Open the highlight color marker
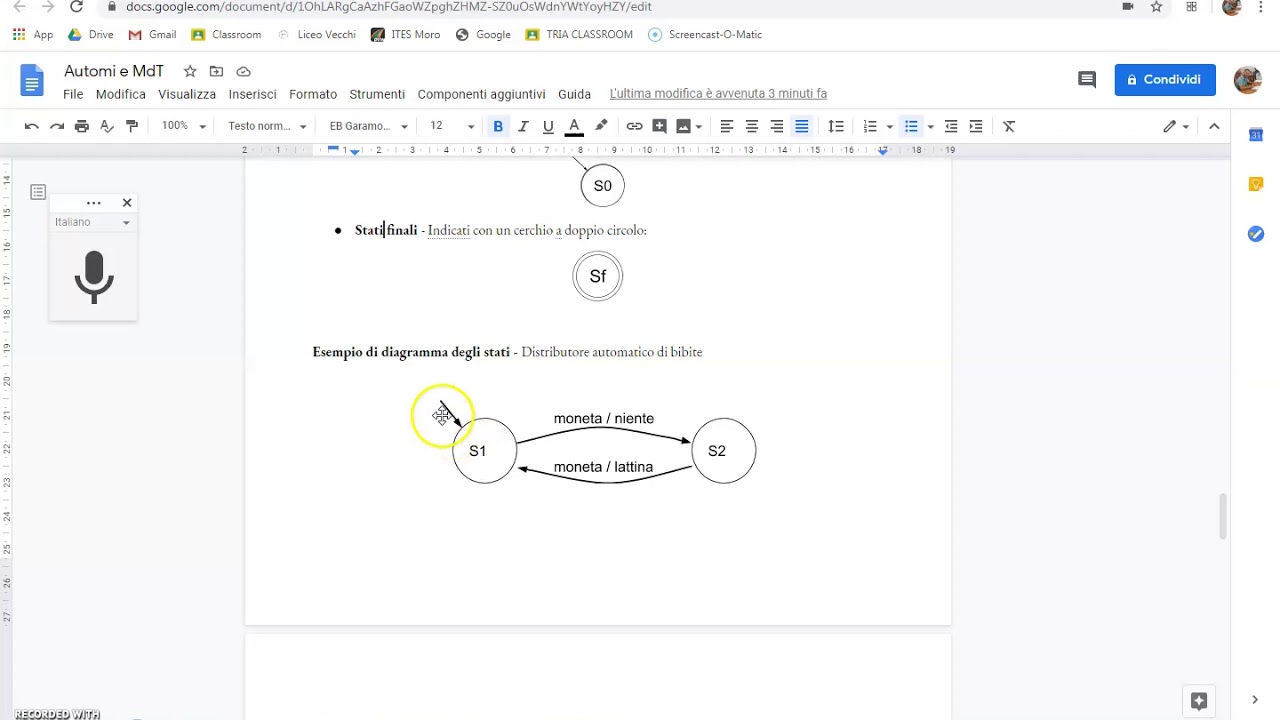Screen dimensions: 1280x720 [601, 126]
